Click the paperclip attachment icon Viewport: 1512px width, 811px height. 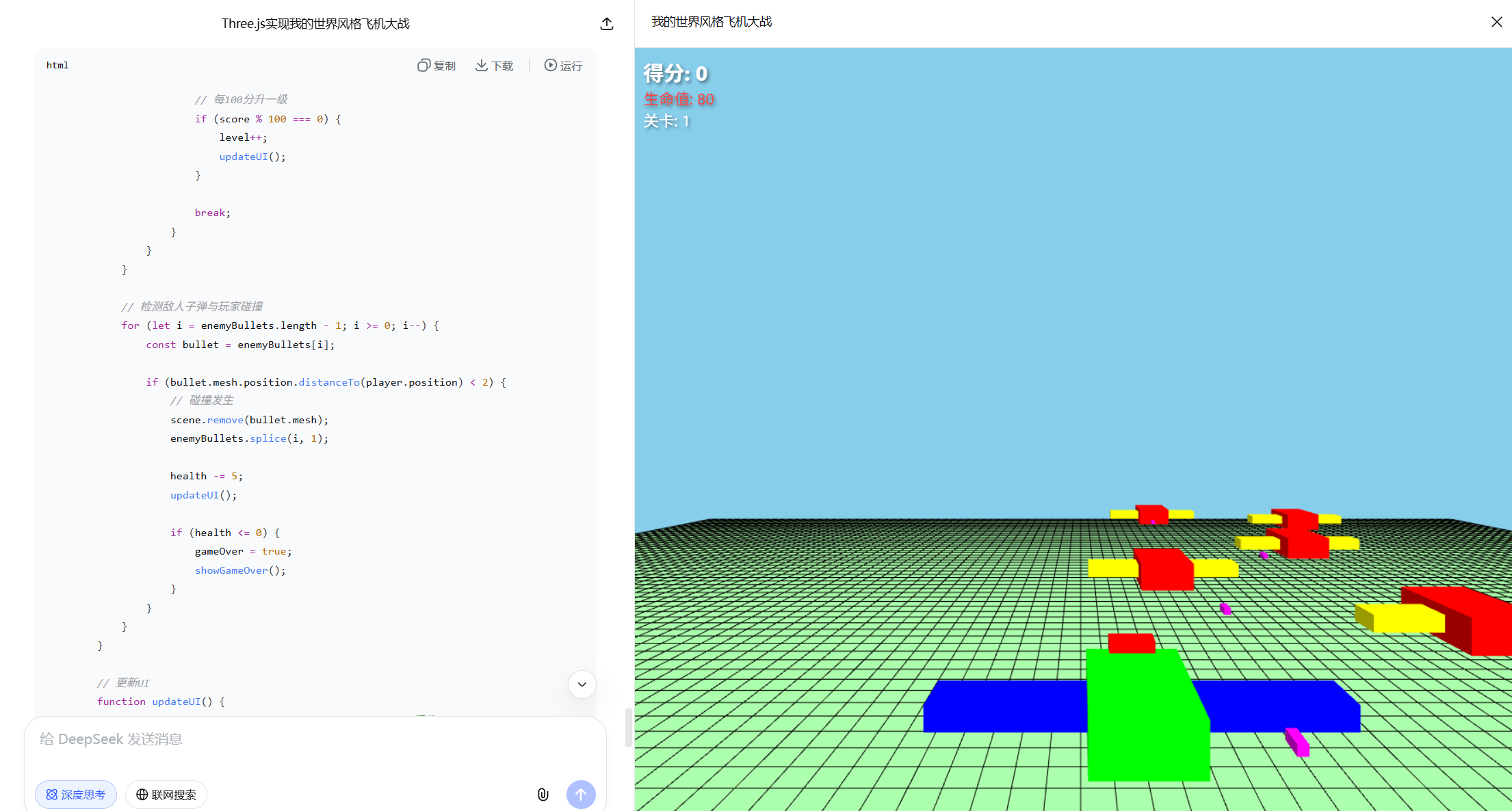543,794
